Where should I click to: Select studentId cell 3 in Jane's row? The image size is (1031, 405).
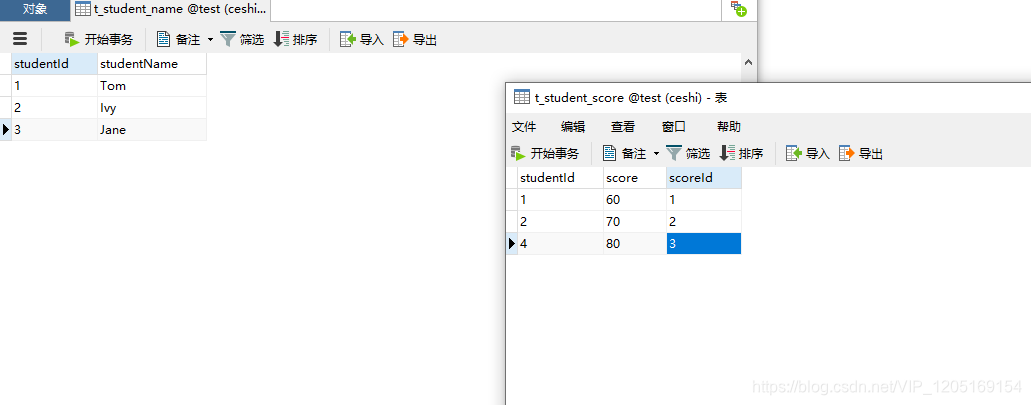tap(55, 130)
